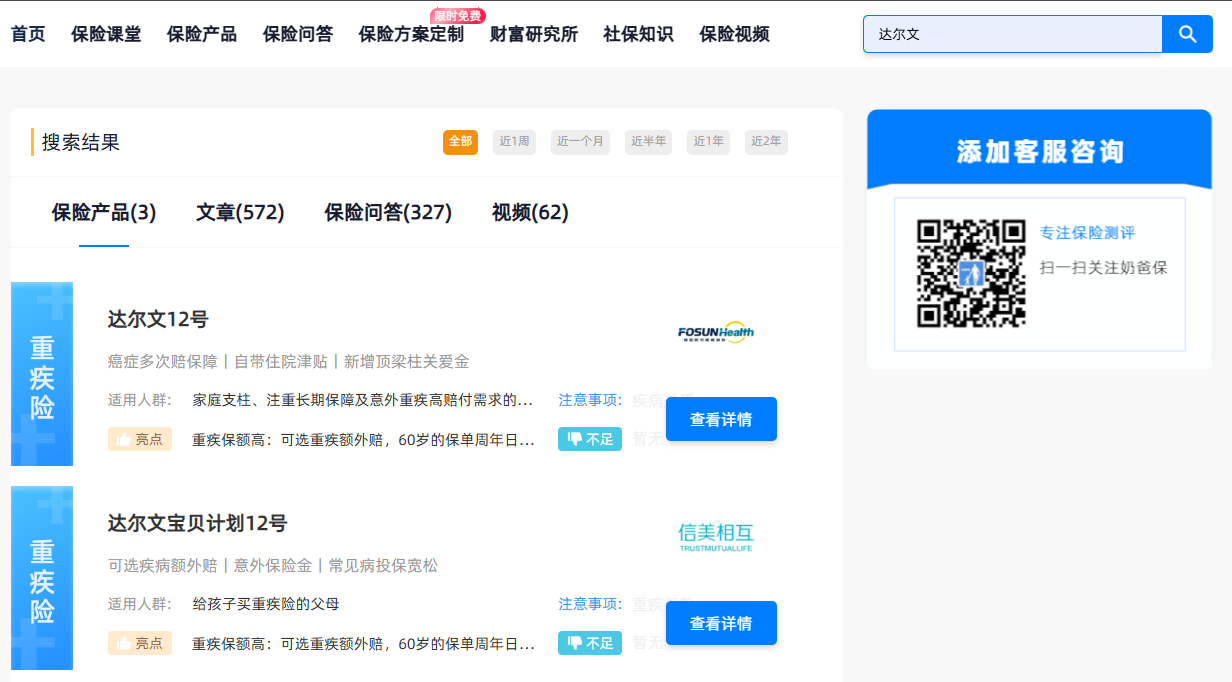Click 查看详情 for 达尔文12号
This screenshot has height=682, width=1232.
pyautogui.click(x=721, y=419)
